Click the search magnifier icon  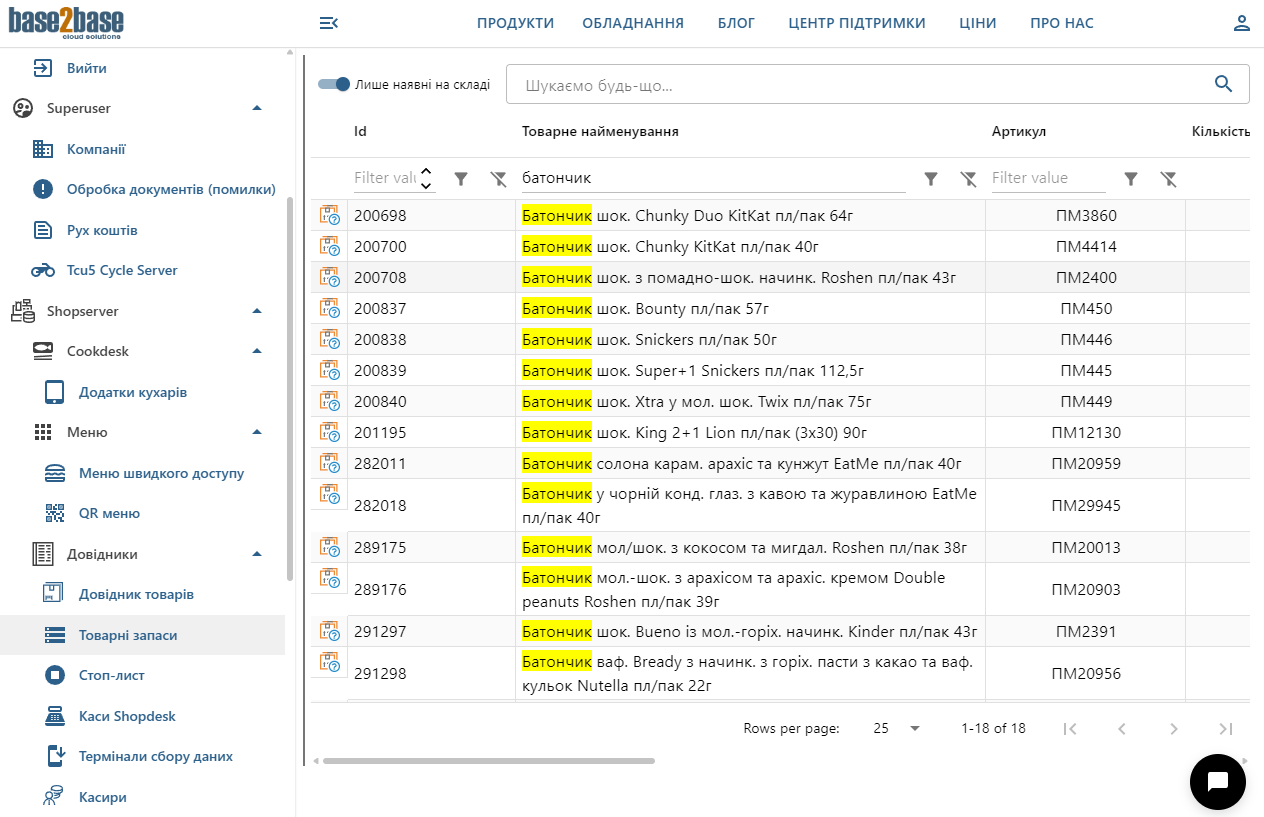pyautogui.click(x=1223, y=84)
